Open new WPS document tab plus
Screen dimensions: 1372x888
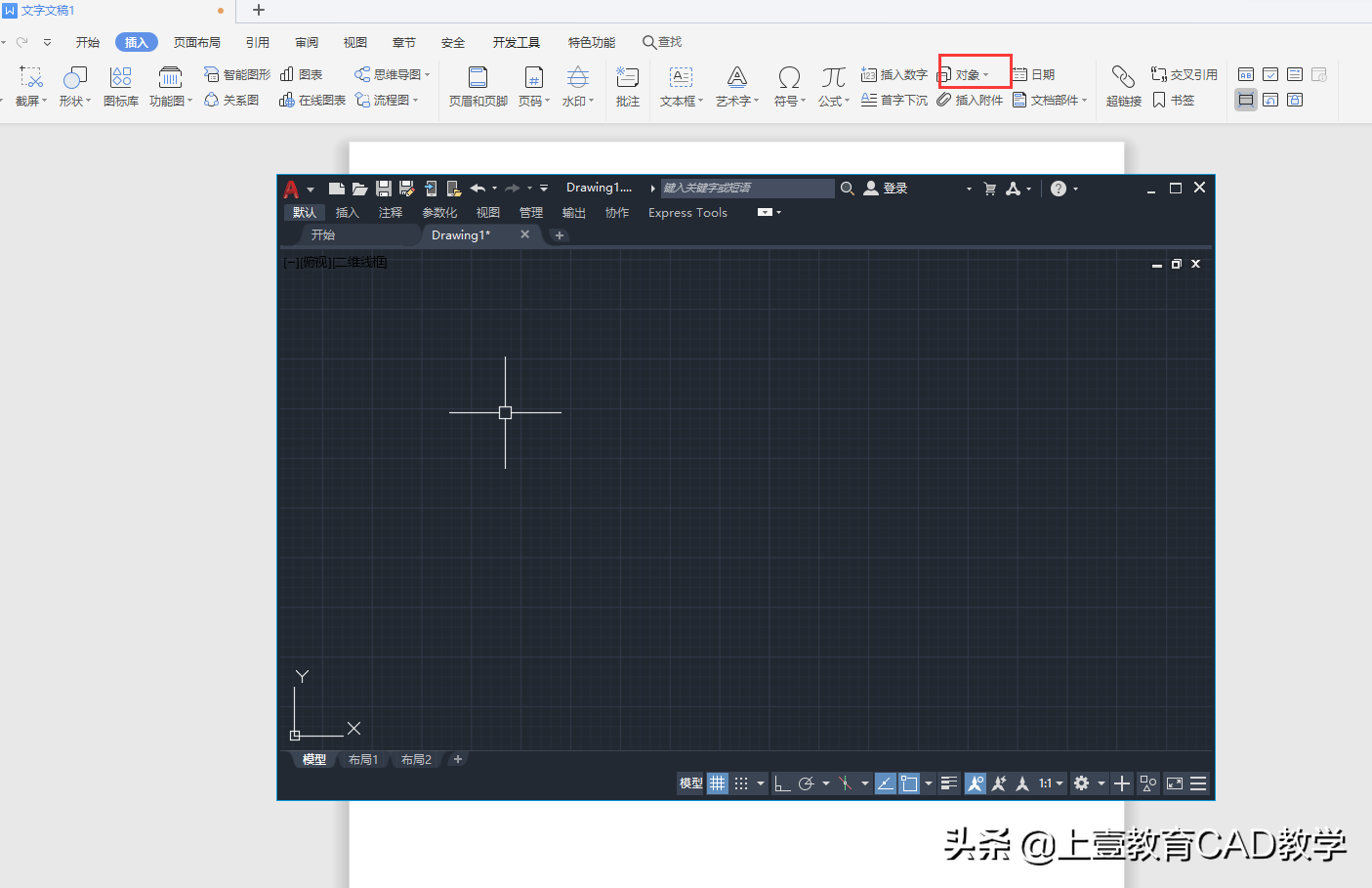(259, 10)
